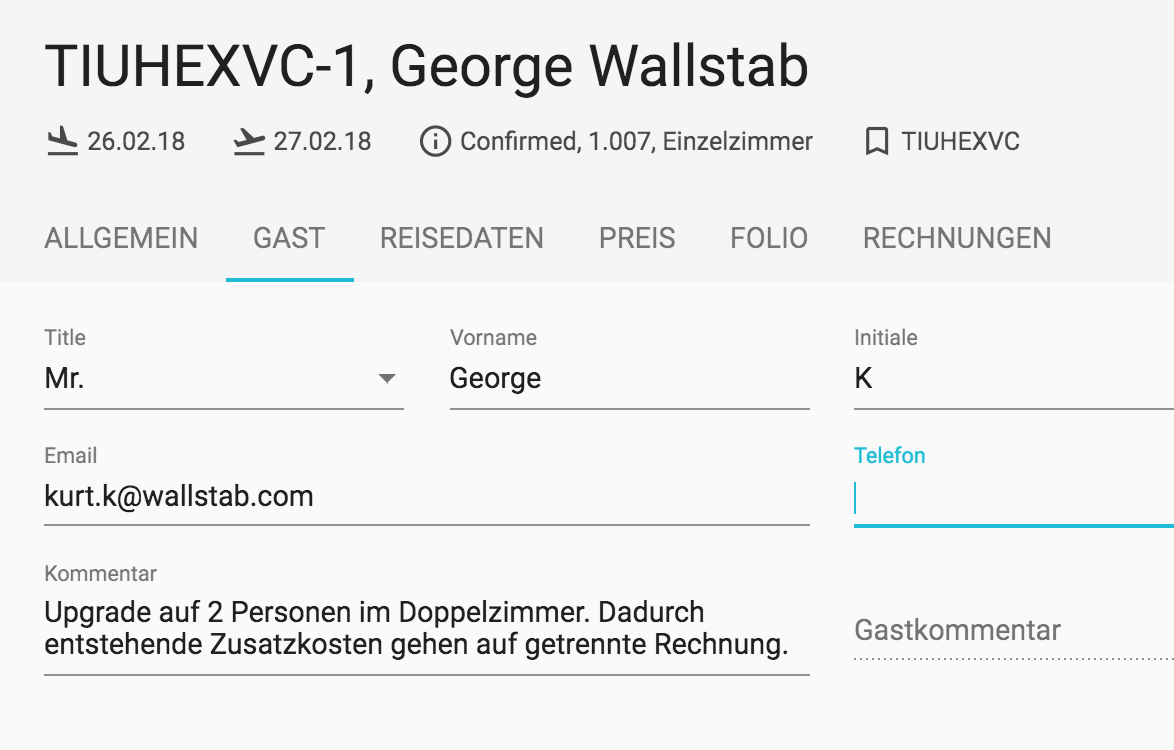Click the Kommentar text area
The height and width of the screenshot is (750, 1174).
[427, 628]
